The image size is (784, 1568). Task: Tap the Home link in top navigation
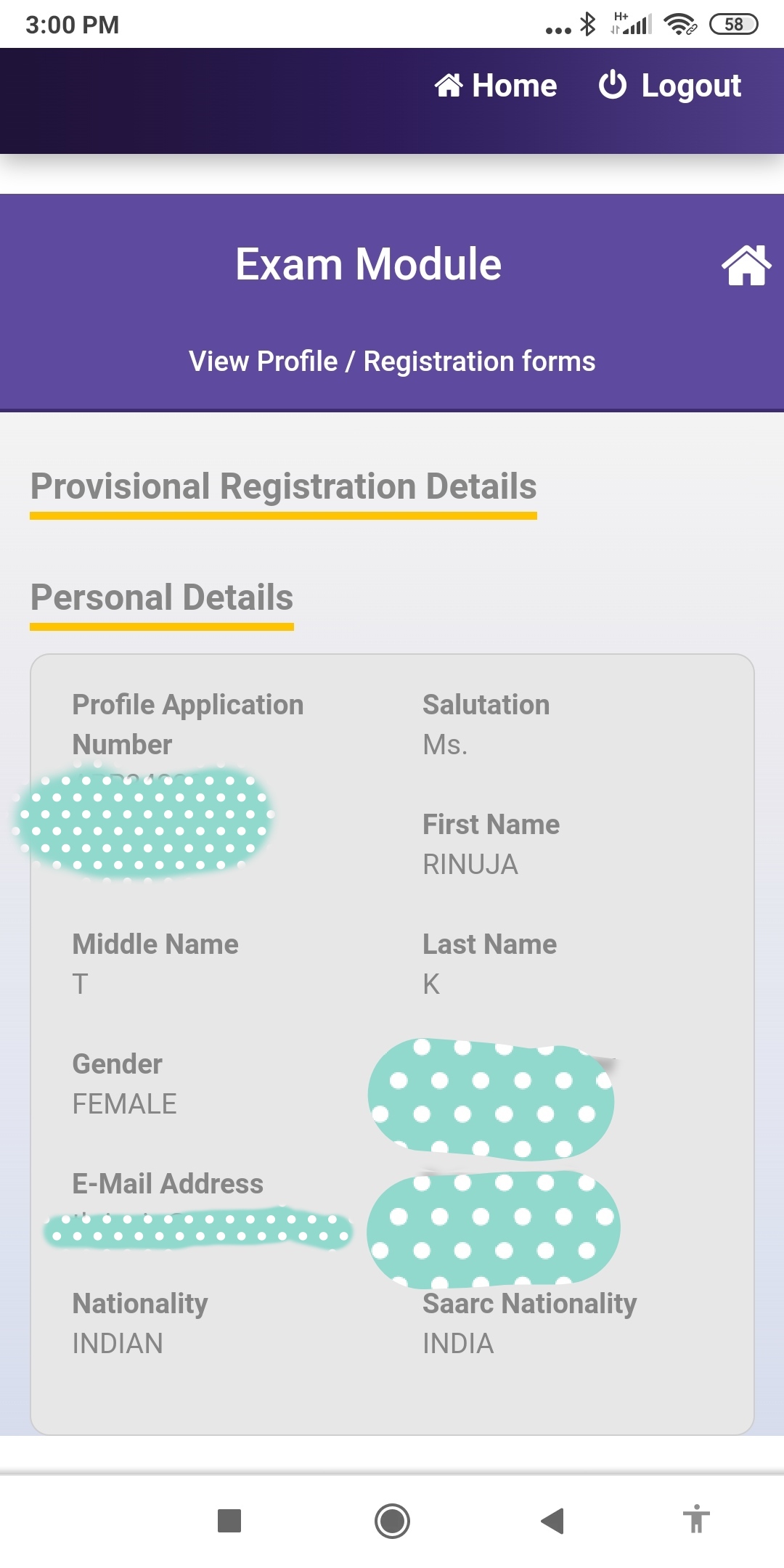[x=497, y=86]
